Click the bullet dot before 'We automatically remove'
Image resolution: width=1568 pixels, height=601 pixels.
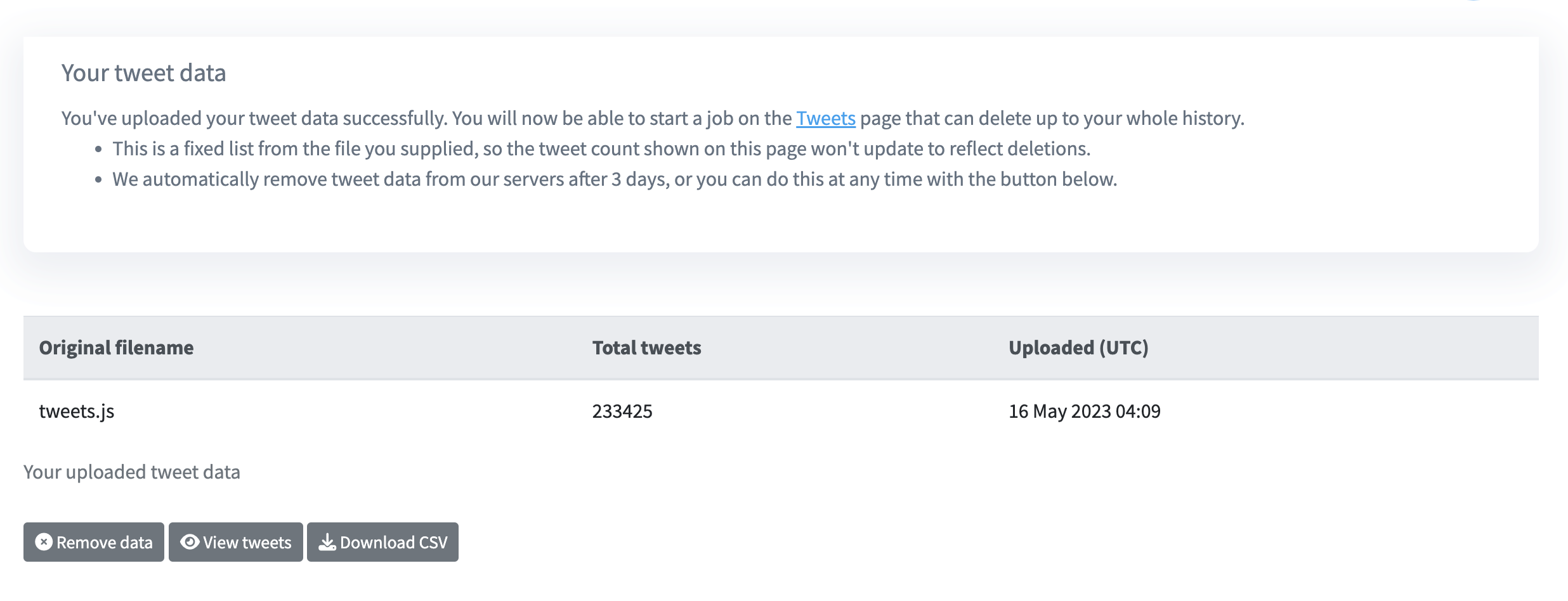coord(98,180)
